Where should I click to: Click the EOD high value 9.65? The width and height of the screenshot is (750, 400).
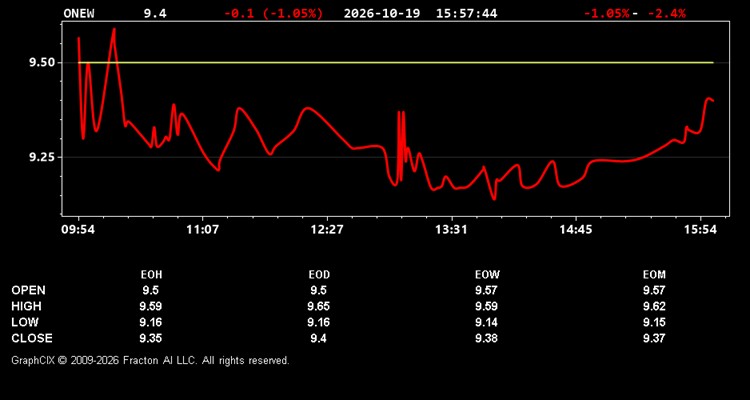click(x=319, y=306)
